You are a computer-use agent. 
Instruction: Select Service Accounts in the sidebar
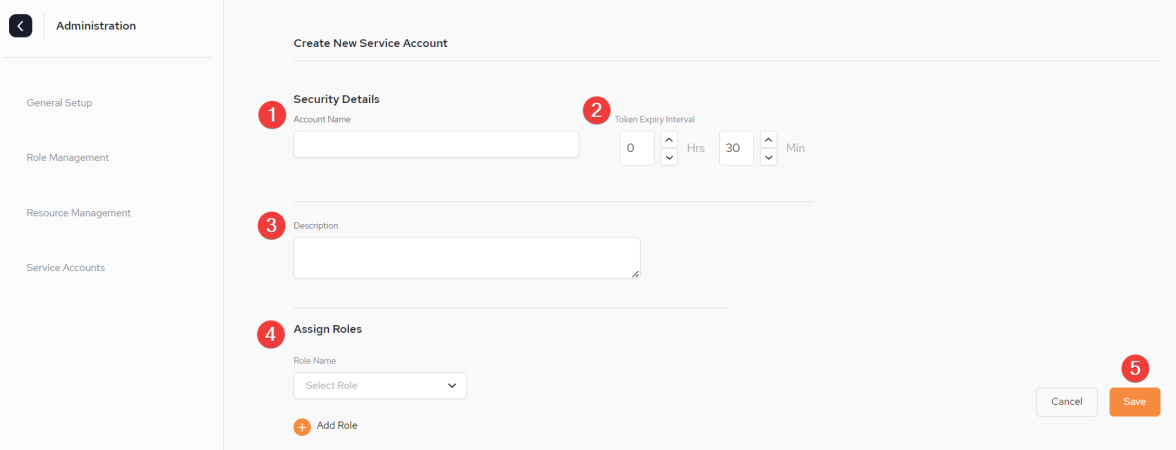pyautogui.click(x=65, y=267)
